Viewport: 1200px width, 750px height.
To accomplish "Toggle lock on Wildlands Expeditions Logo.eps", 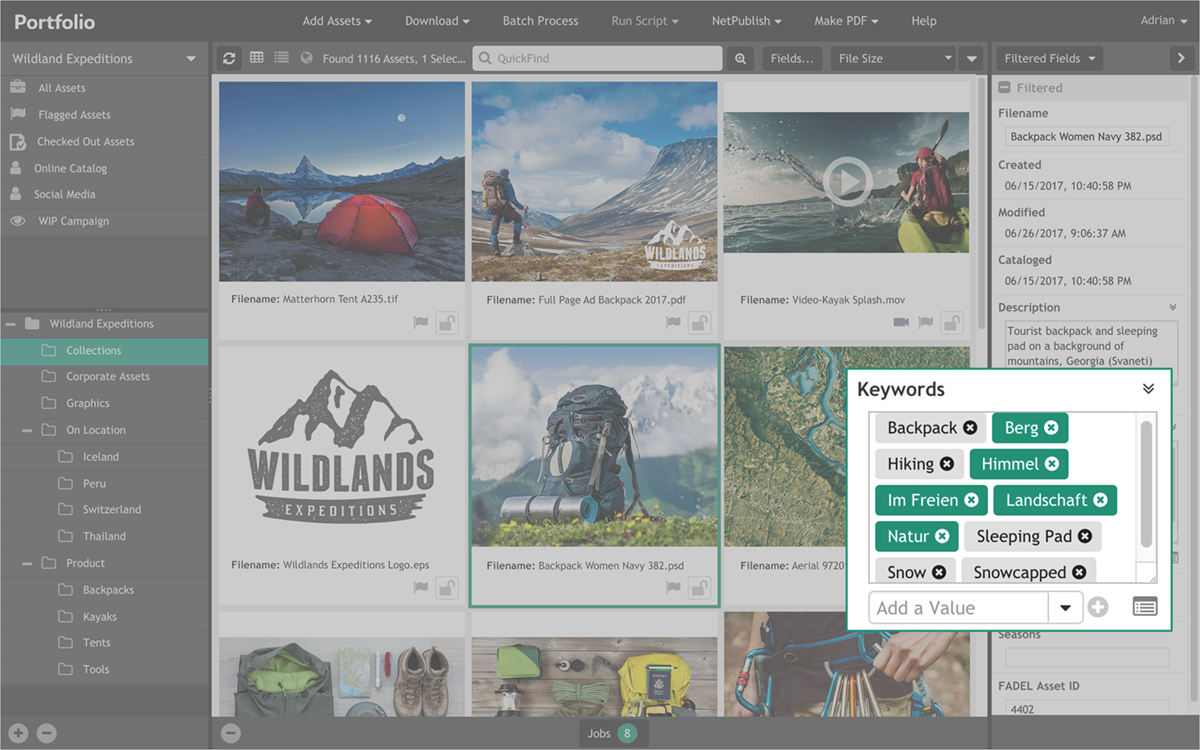I will point(447,587).
